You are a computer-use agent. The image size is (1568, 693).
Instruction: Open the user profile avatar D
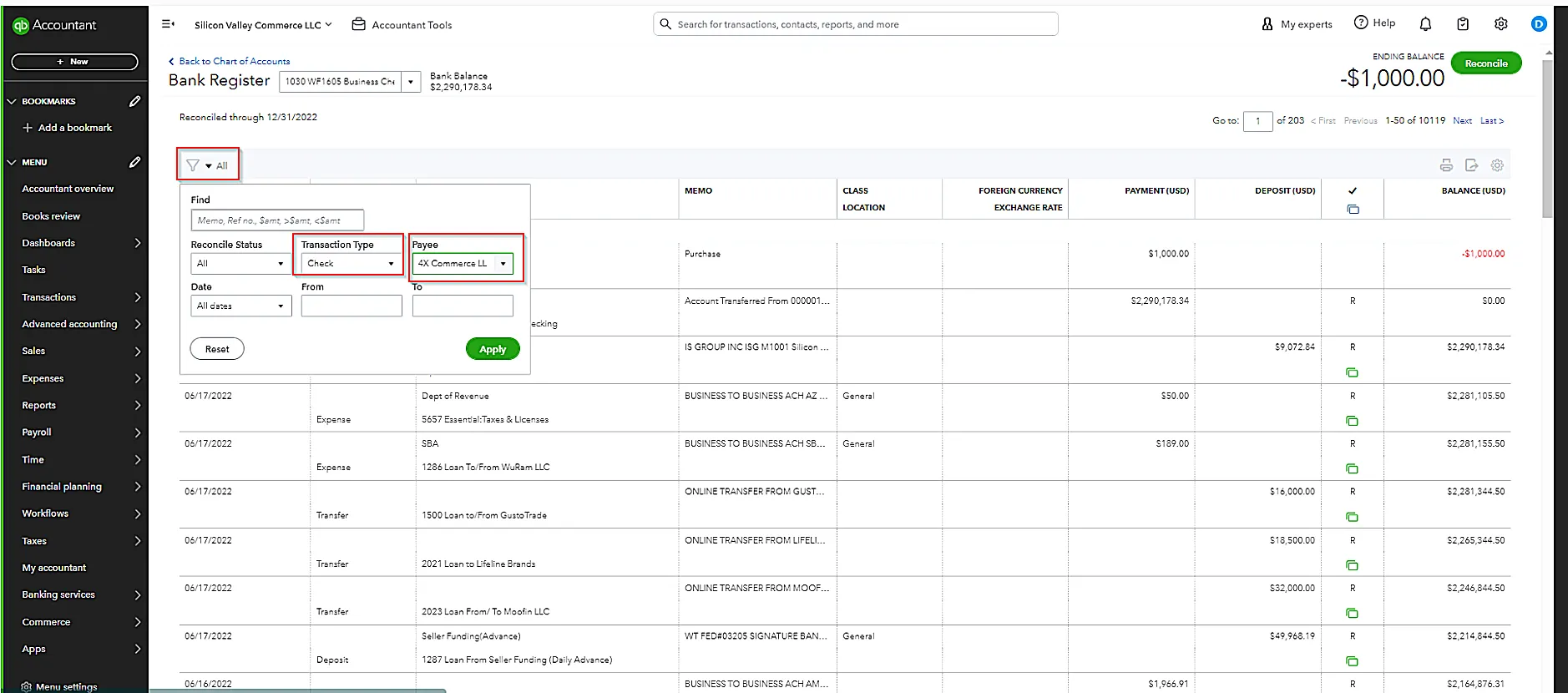[x=1539, y=24]
